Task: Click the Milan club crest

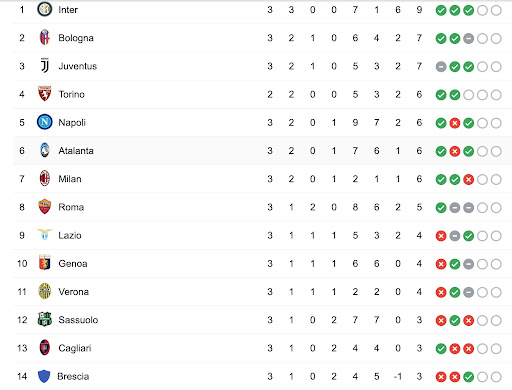Action: (x=44, y=178)
